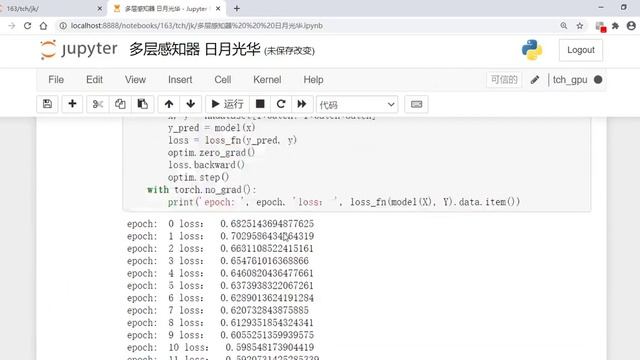View site information icon in address bar
The image size is (640, 360).
pos(63,26)
